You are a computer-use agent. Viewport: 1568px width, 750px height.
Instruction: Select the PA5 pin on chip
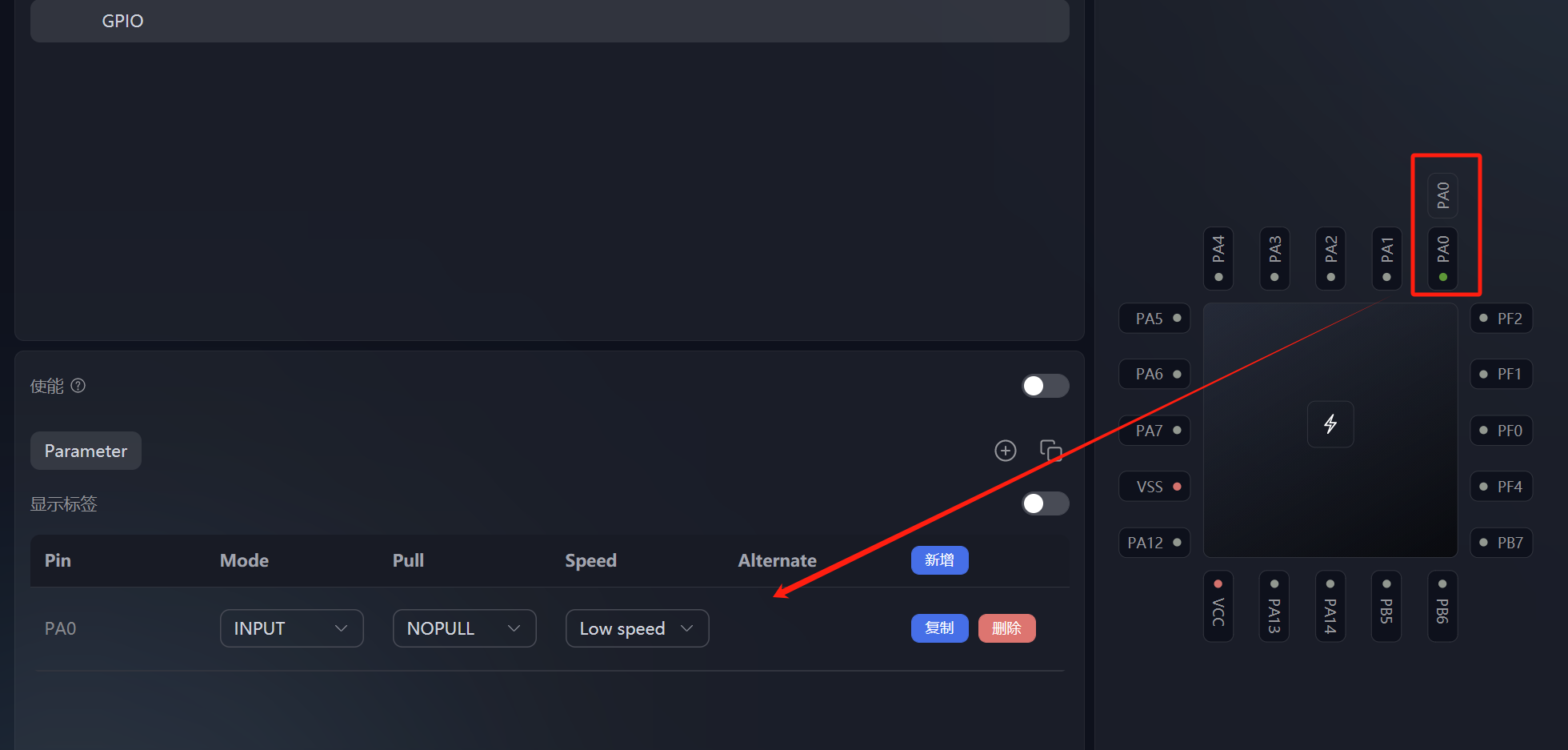(x=1154, y=319)
